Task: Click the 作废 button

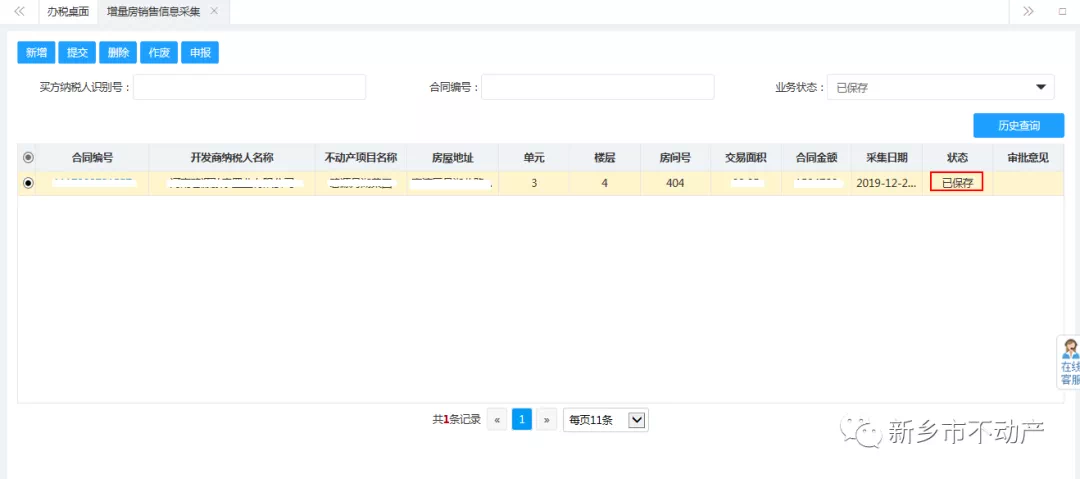Action: tap(159, 53)
